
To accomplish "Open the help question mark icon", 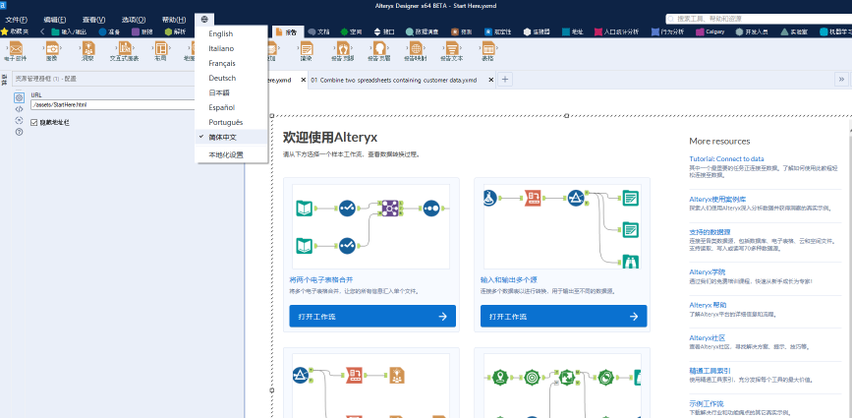I will pyautogui.click(x=19, y=132).
